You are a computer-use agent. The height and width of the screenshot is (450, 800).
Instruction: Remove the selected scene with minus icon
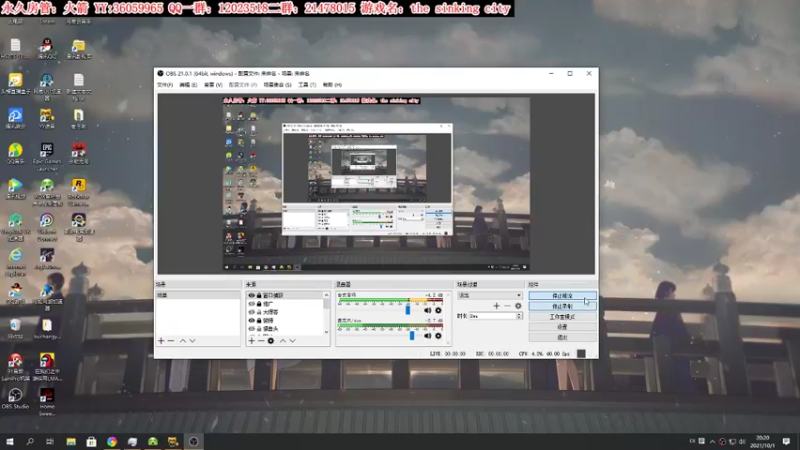coord(171,341)
